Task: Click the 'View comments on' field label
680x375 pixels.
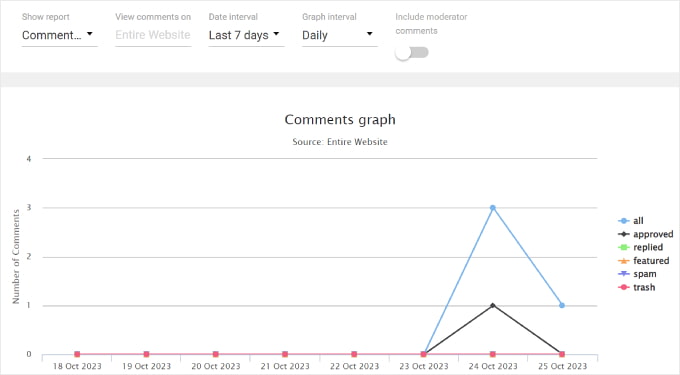Action: (153, 17)
